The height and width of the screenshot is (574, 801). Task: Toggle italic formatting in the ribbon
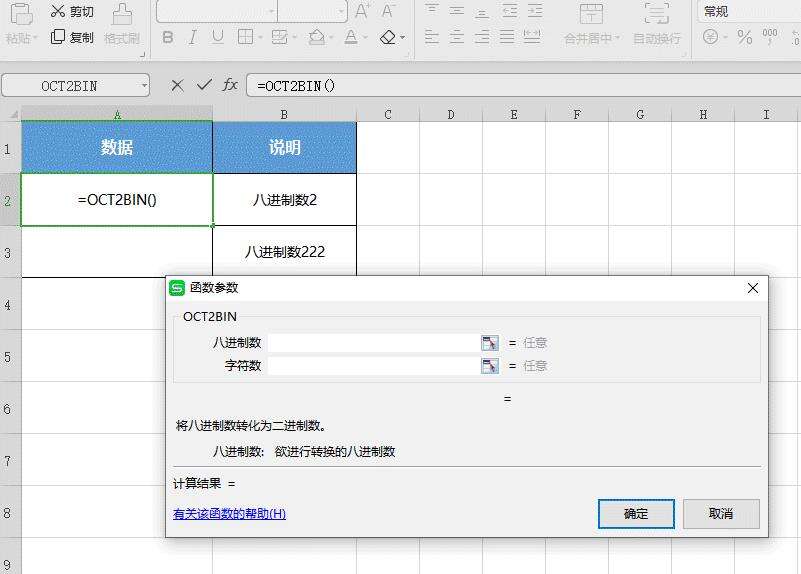coord(191,37)
